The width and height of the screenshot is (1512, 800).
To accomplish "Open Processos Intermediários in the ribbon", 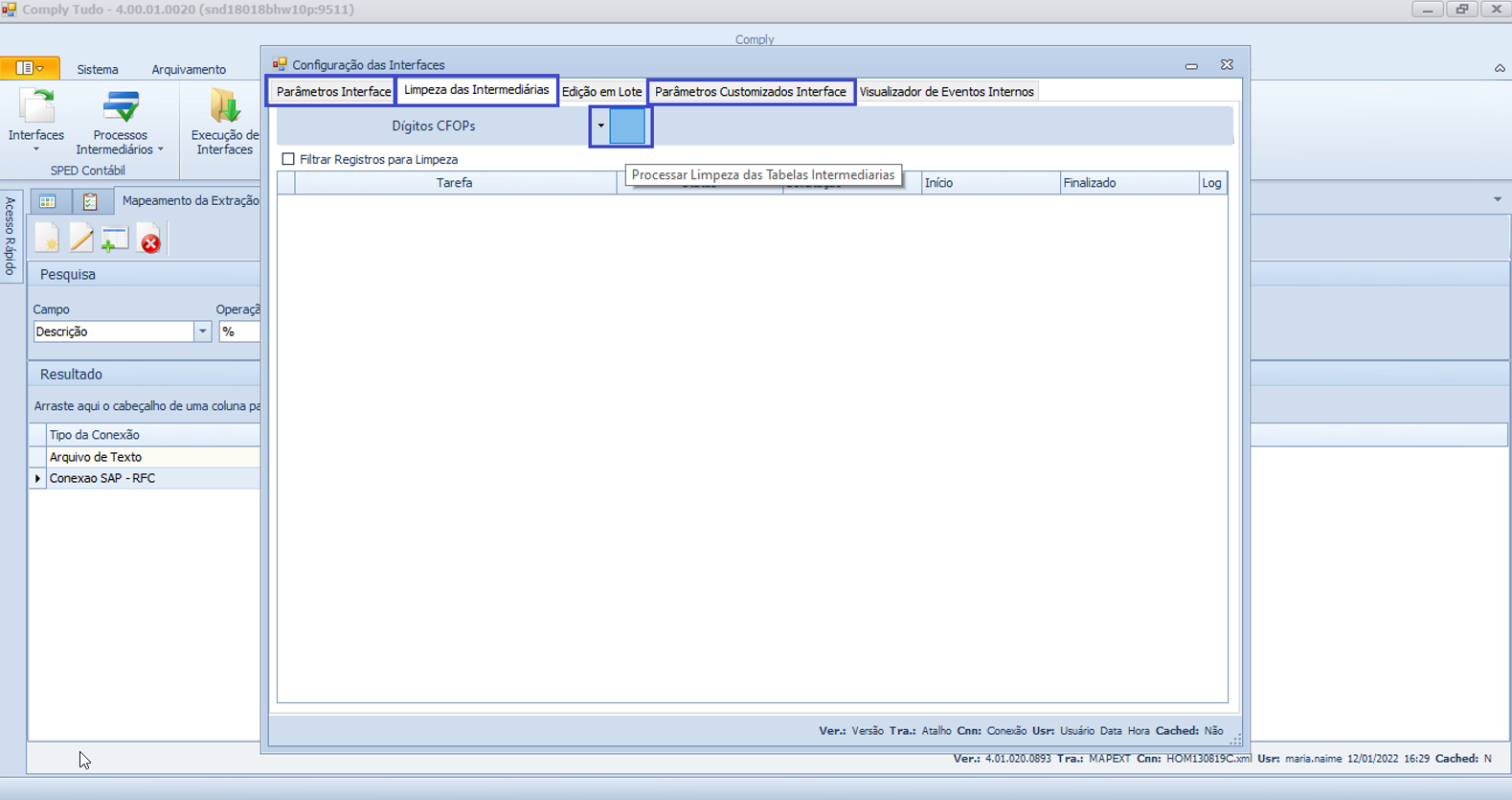I will pos(120,121).
